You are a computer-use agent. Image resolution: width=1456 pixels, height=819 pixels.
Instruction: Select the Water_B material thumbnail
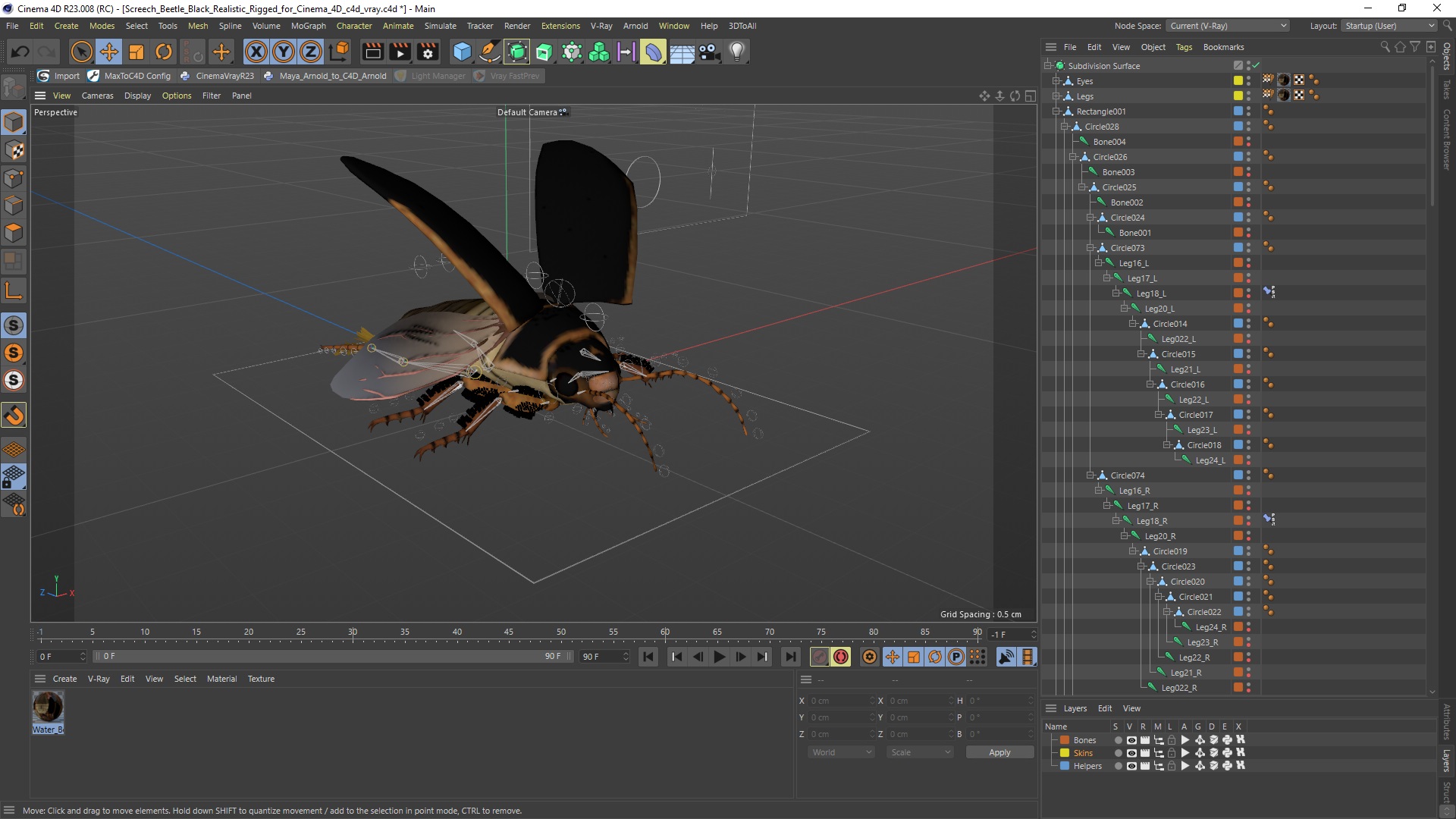48,707
